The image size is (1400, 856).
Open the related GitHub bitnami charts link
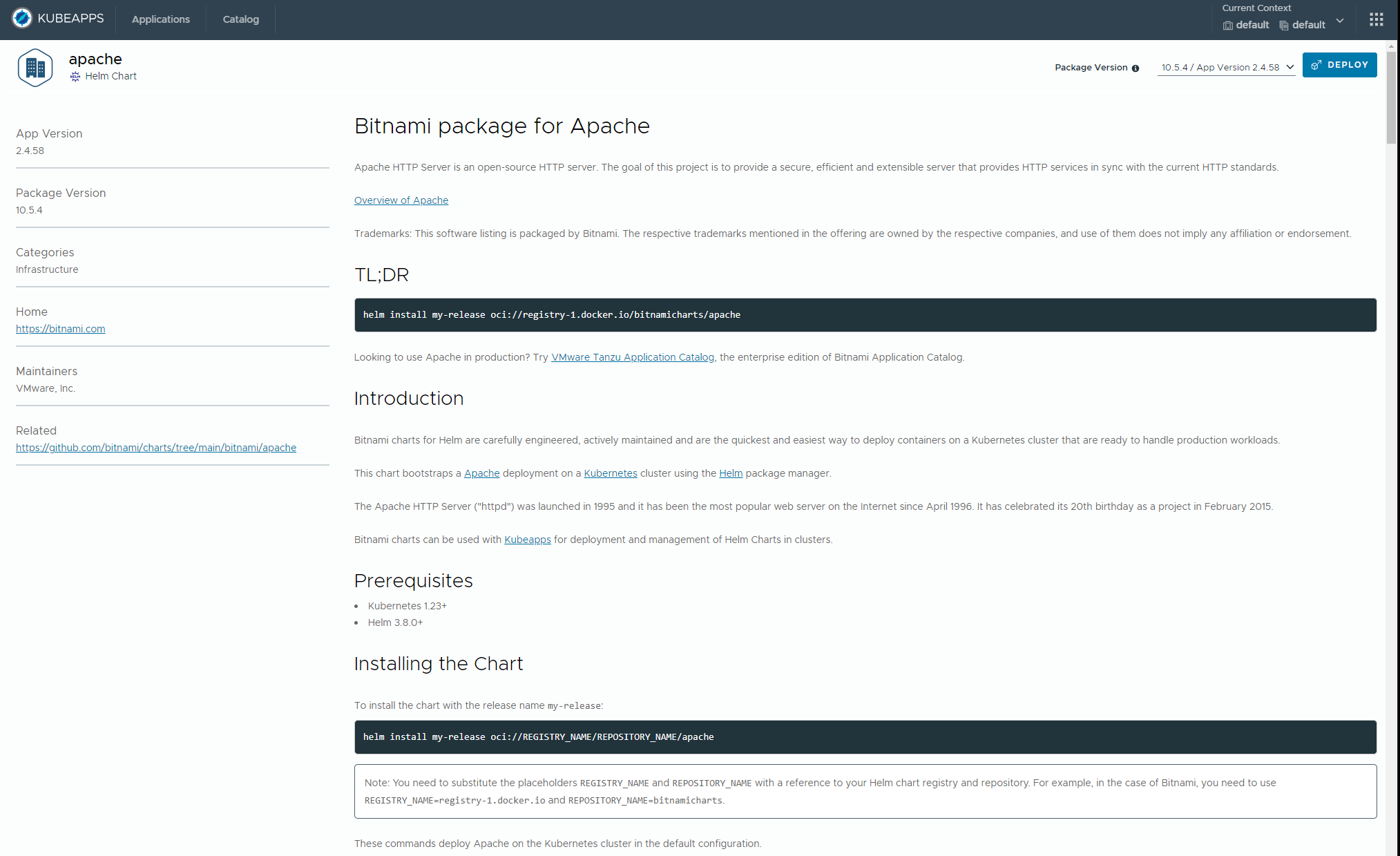pyautogui.click(x=156, y=448)
